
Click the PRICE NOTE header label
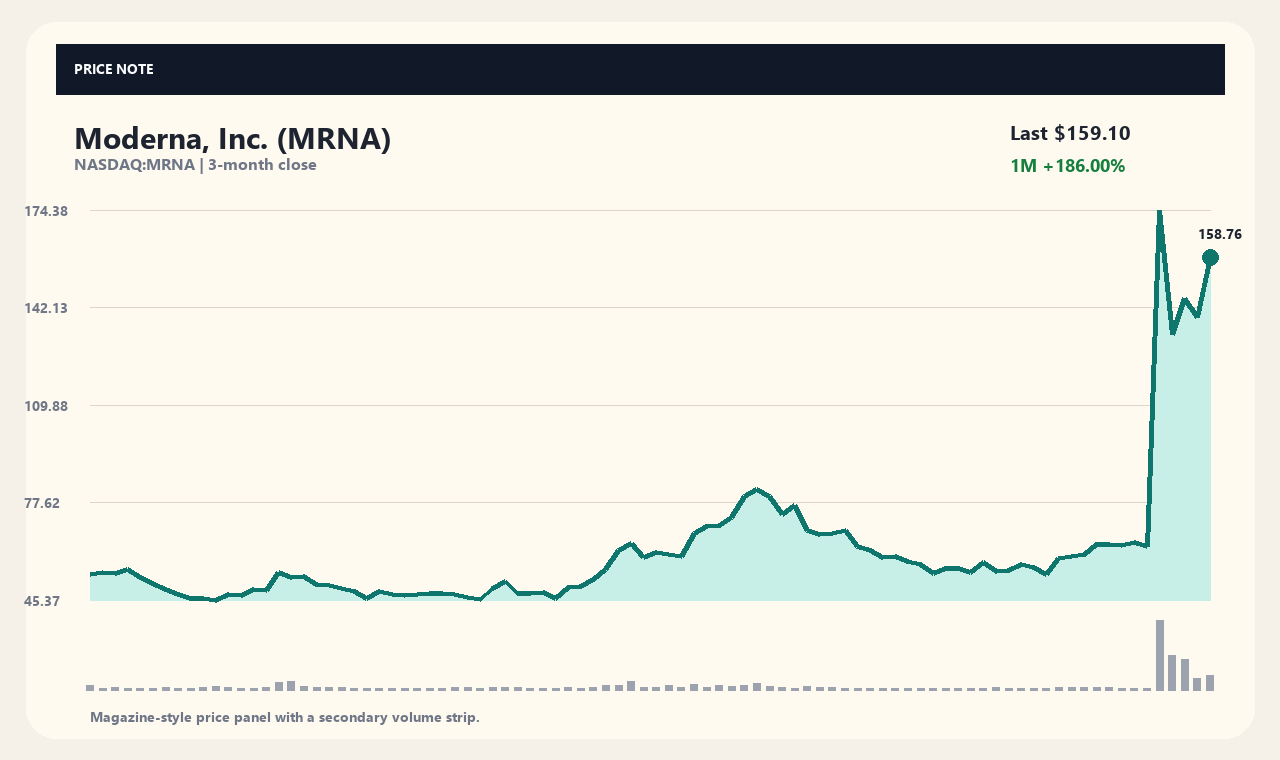click(114, 70)
